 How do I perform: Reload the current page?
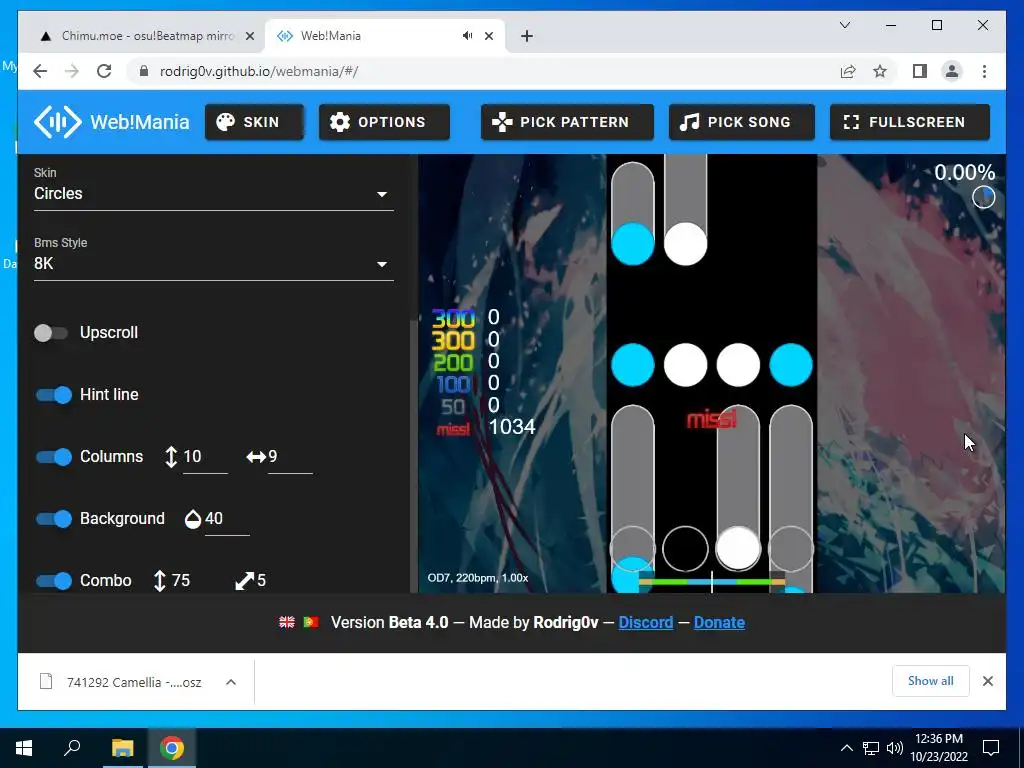click(x=104, y=71)
